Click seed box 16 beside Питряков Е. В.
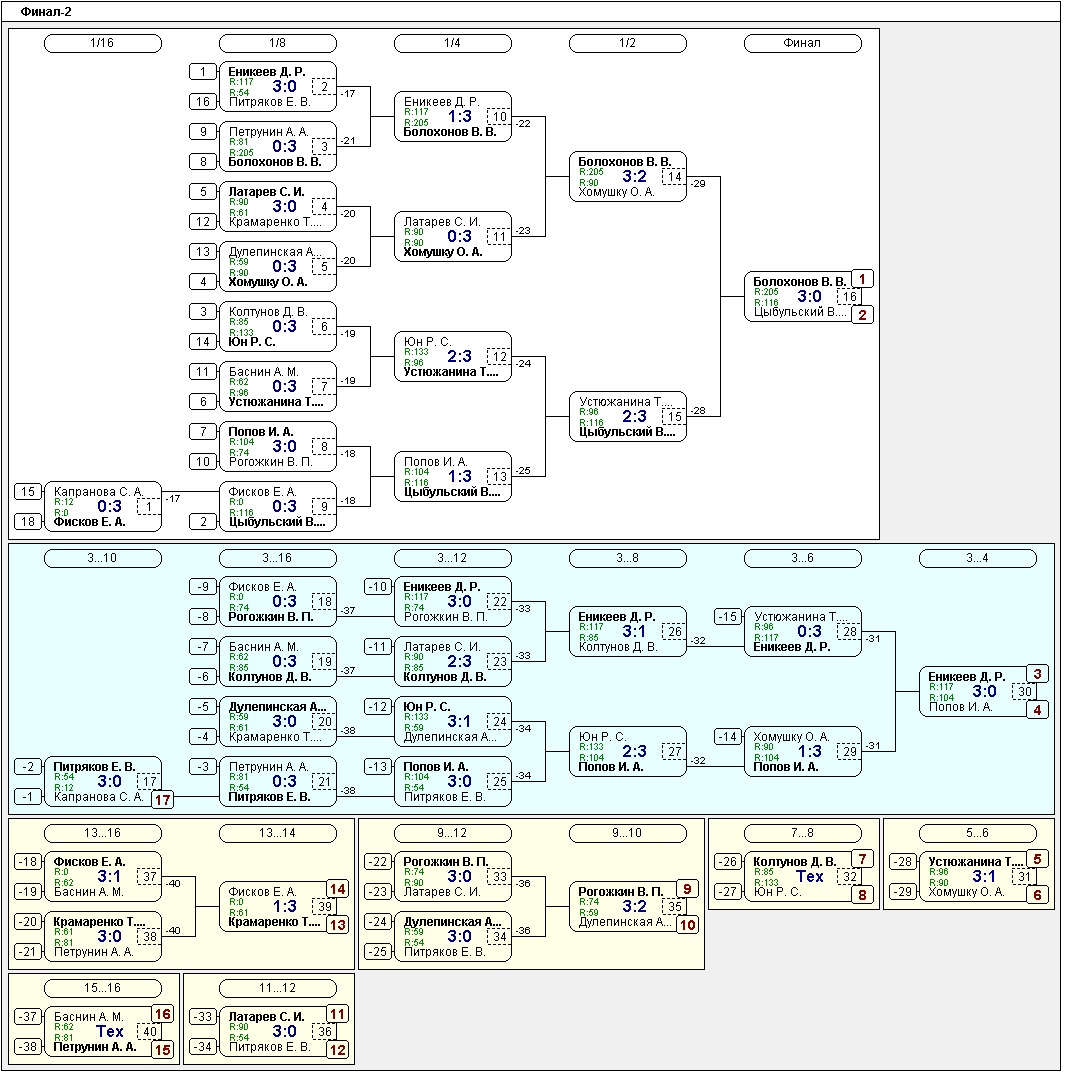This screenshot has height=1076, width=1066. point(203,102)
